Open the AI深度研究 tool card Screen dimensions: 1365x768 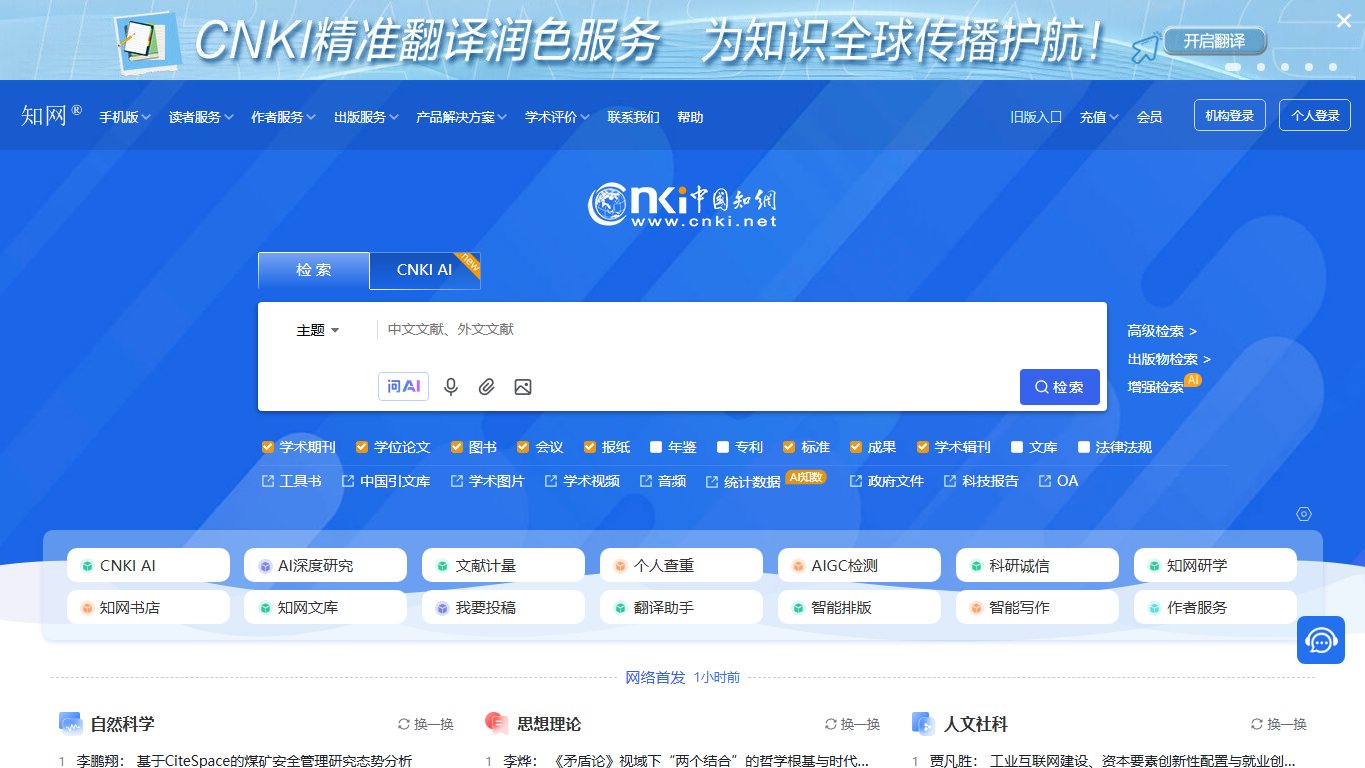(x=325, y=565)
